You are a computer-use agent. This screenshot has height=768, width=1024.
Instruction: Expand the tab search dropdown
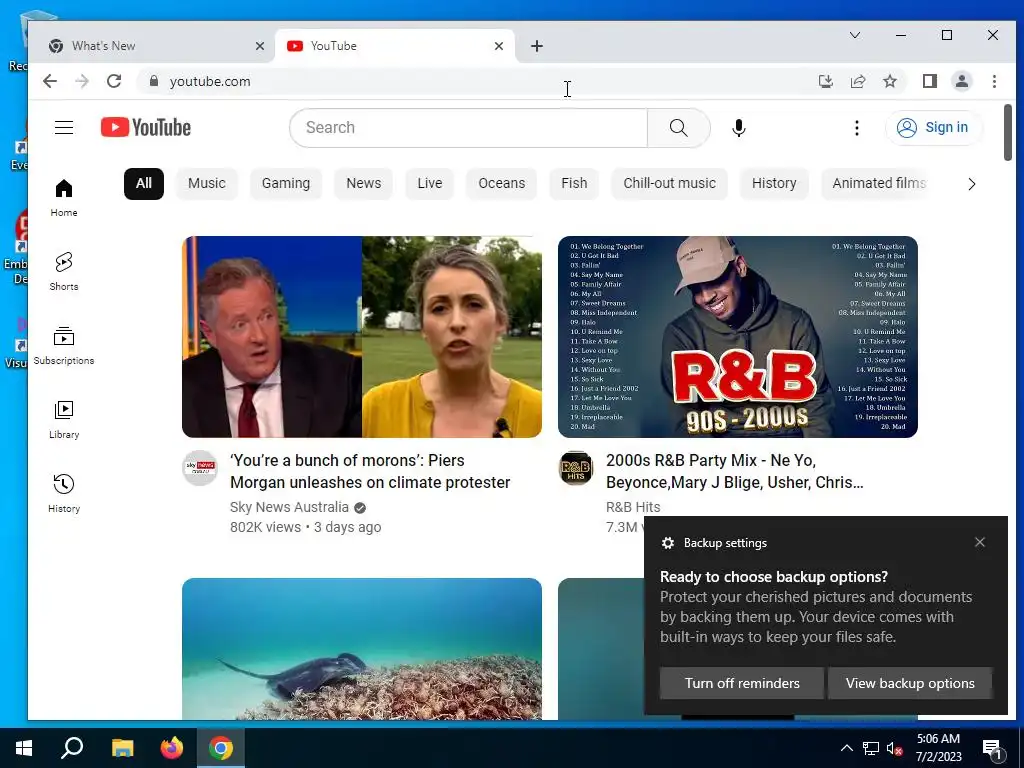tap(854, 35)
